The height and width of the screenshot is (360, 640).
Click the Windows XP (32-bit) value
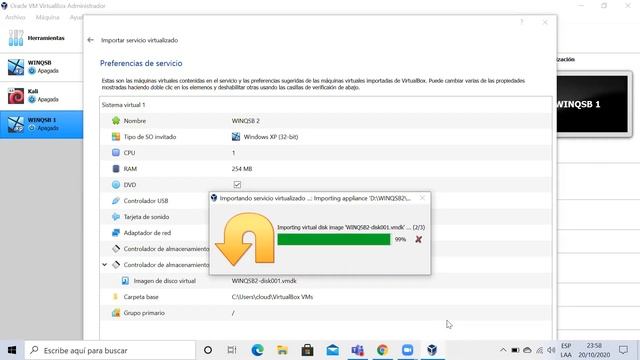click(271, 137)
